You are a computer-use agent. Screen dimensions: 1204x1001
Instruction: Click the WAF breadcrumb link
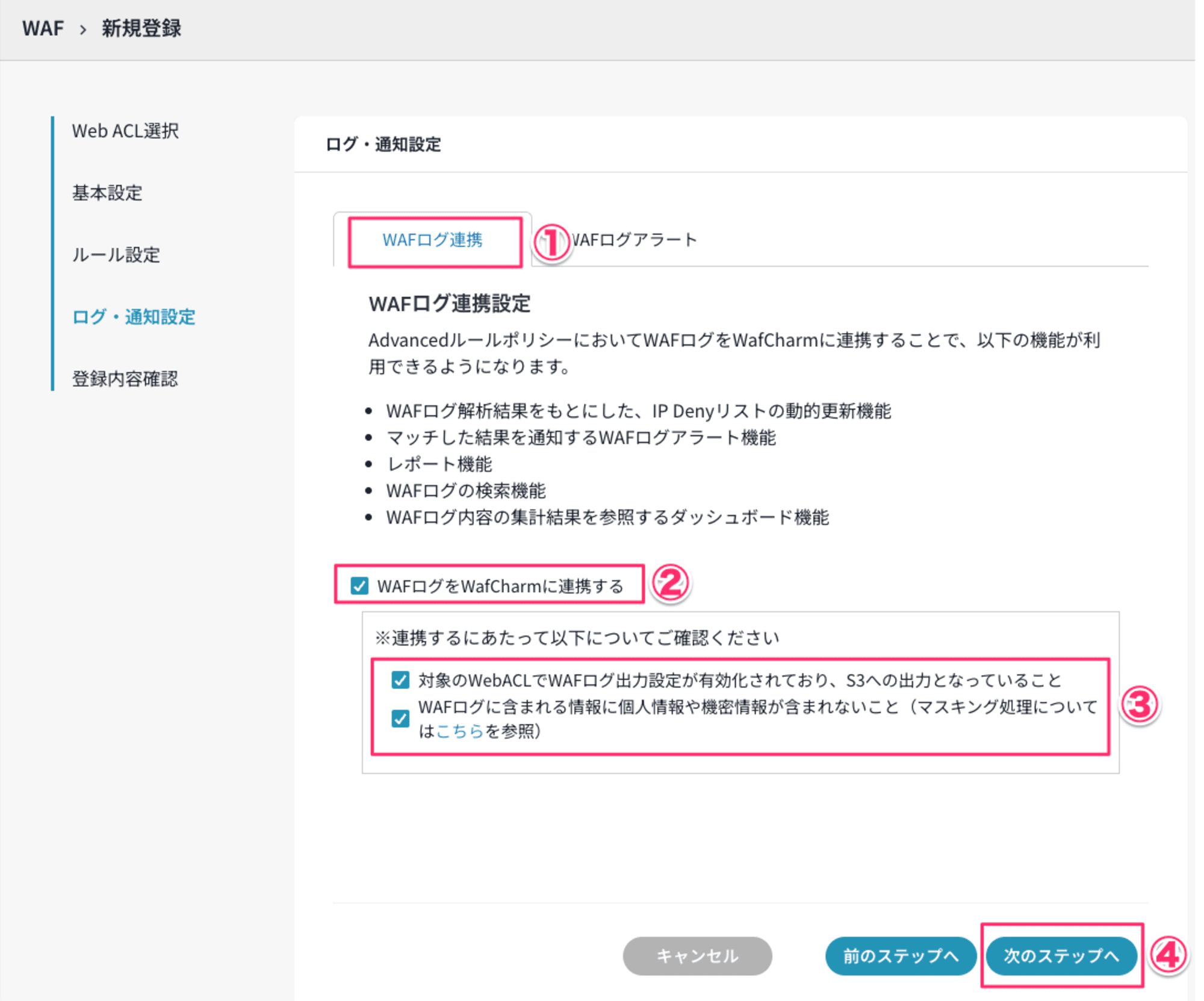(x=43, y=28)
